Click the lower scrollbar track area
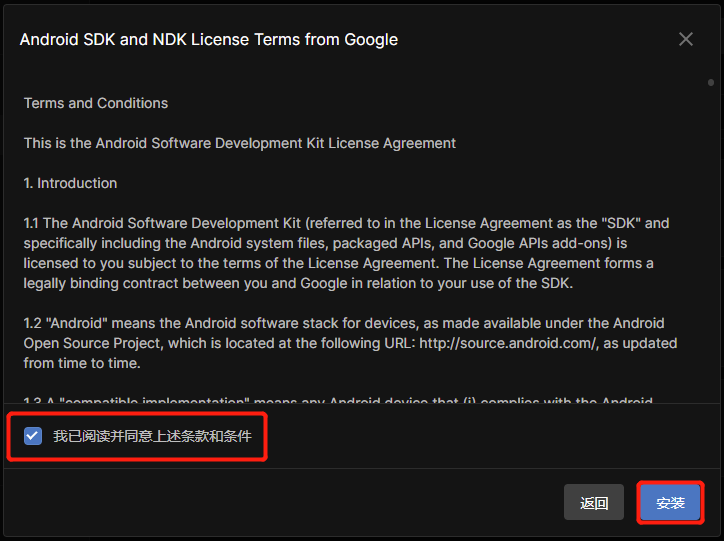 pos(709,300)
